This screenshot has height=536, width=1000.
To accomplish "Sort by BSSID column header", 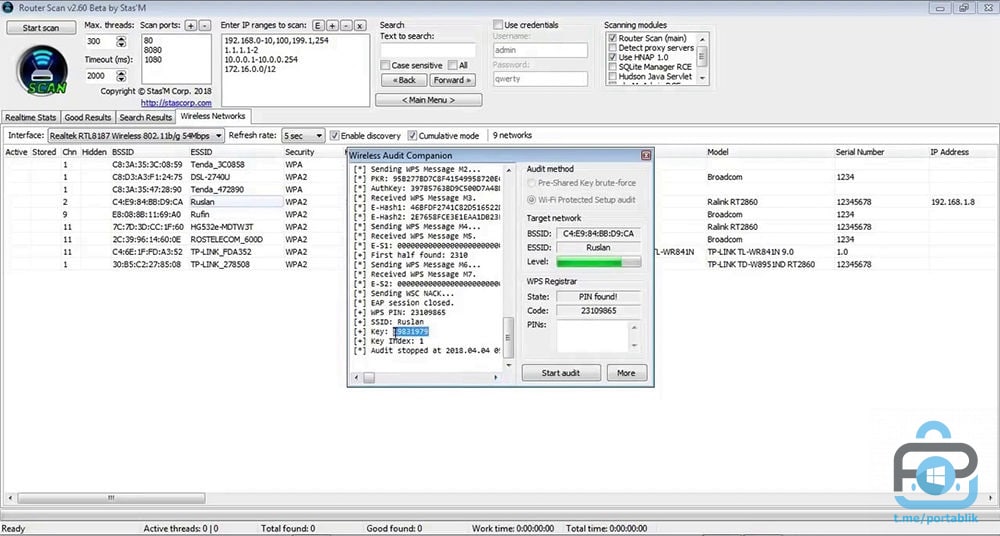I will pyautogui.click(x=122, y=152).
